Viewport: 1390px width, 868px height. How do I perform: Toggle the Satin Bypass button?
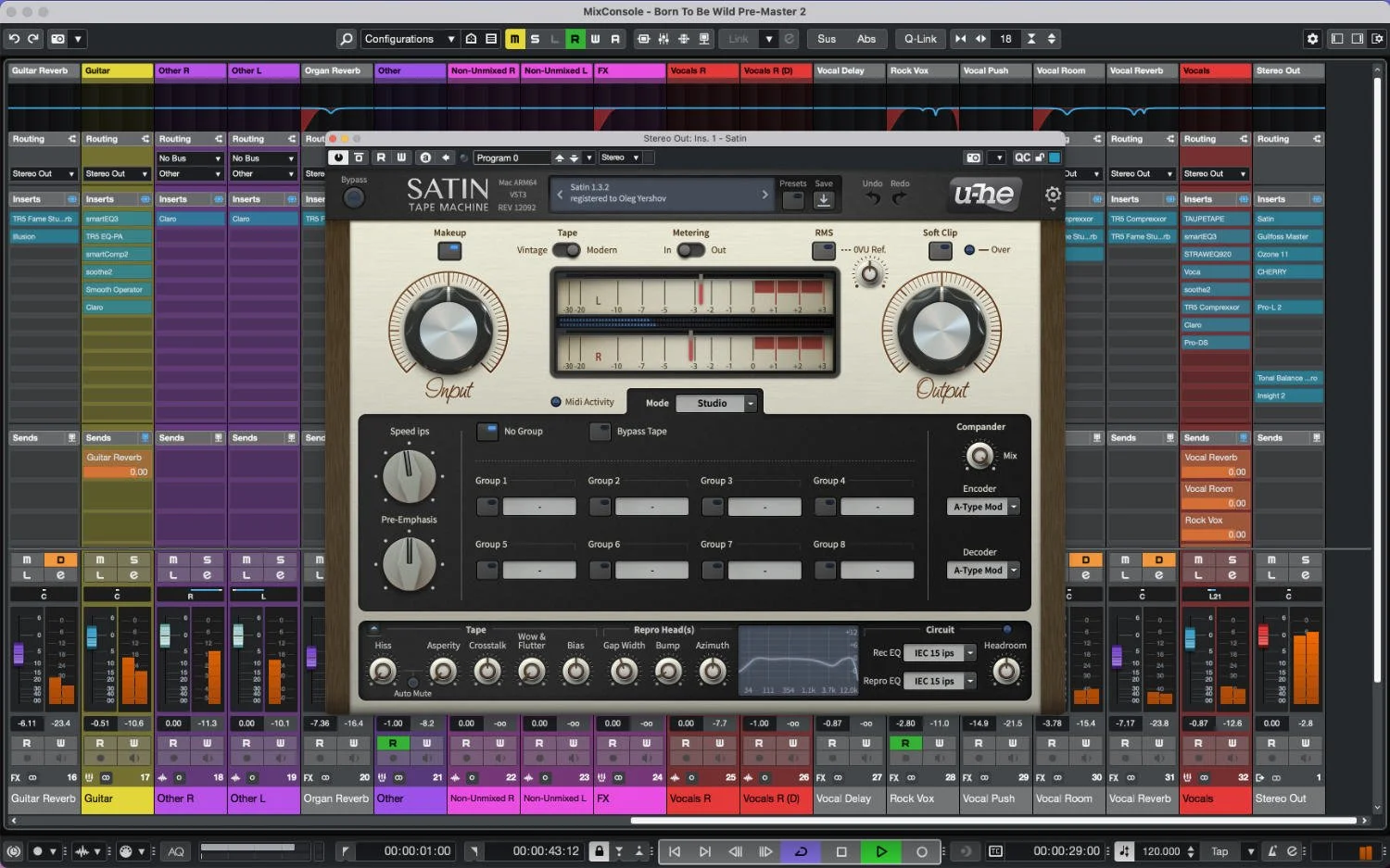(353, 197)
